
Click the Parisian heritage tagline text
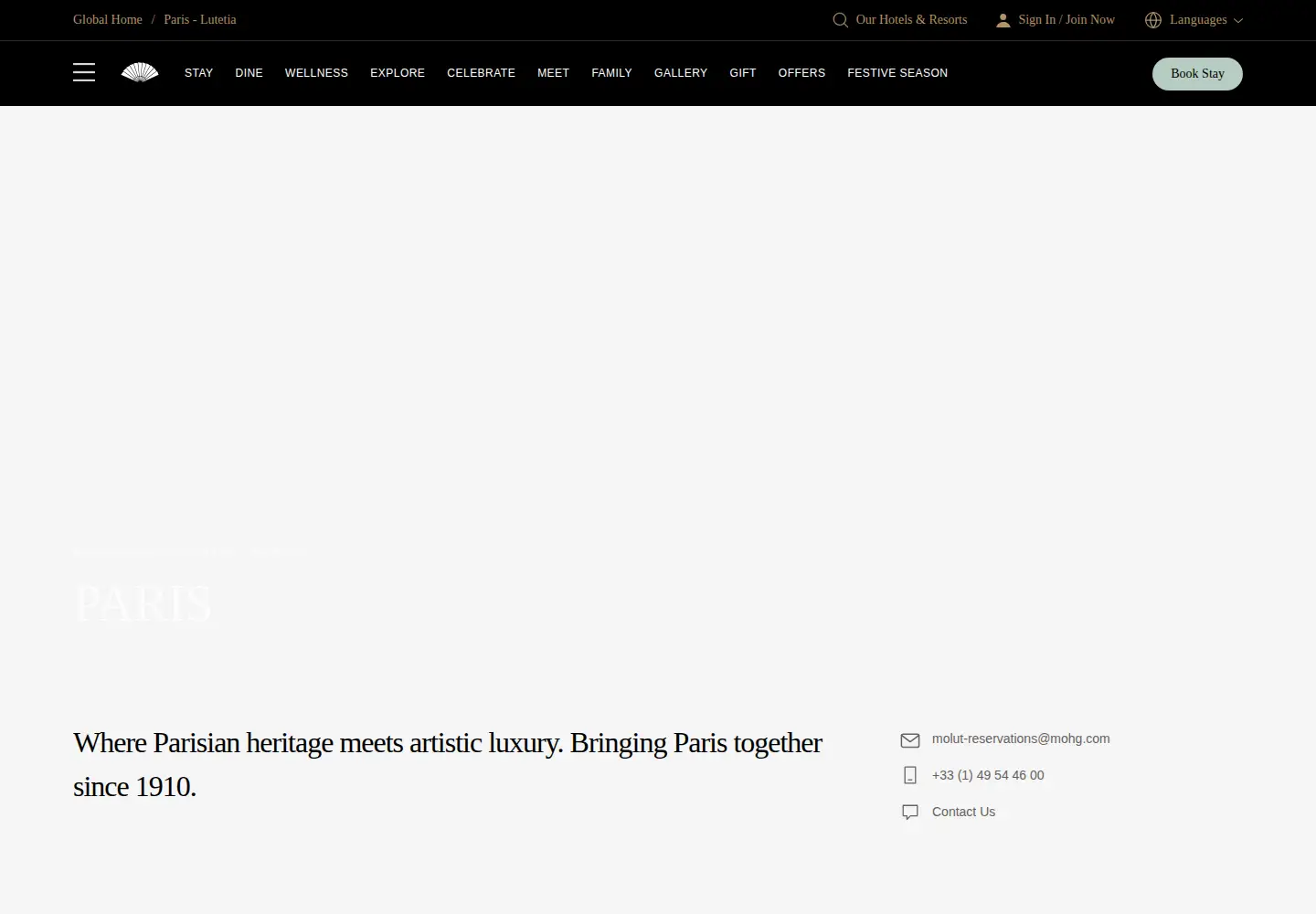(448, 764)
